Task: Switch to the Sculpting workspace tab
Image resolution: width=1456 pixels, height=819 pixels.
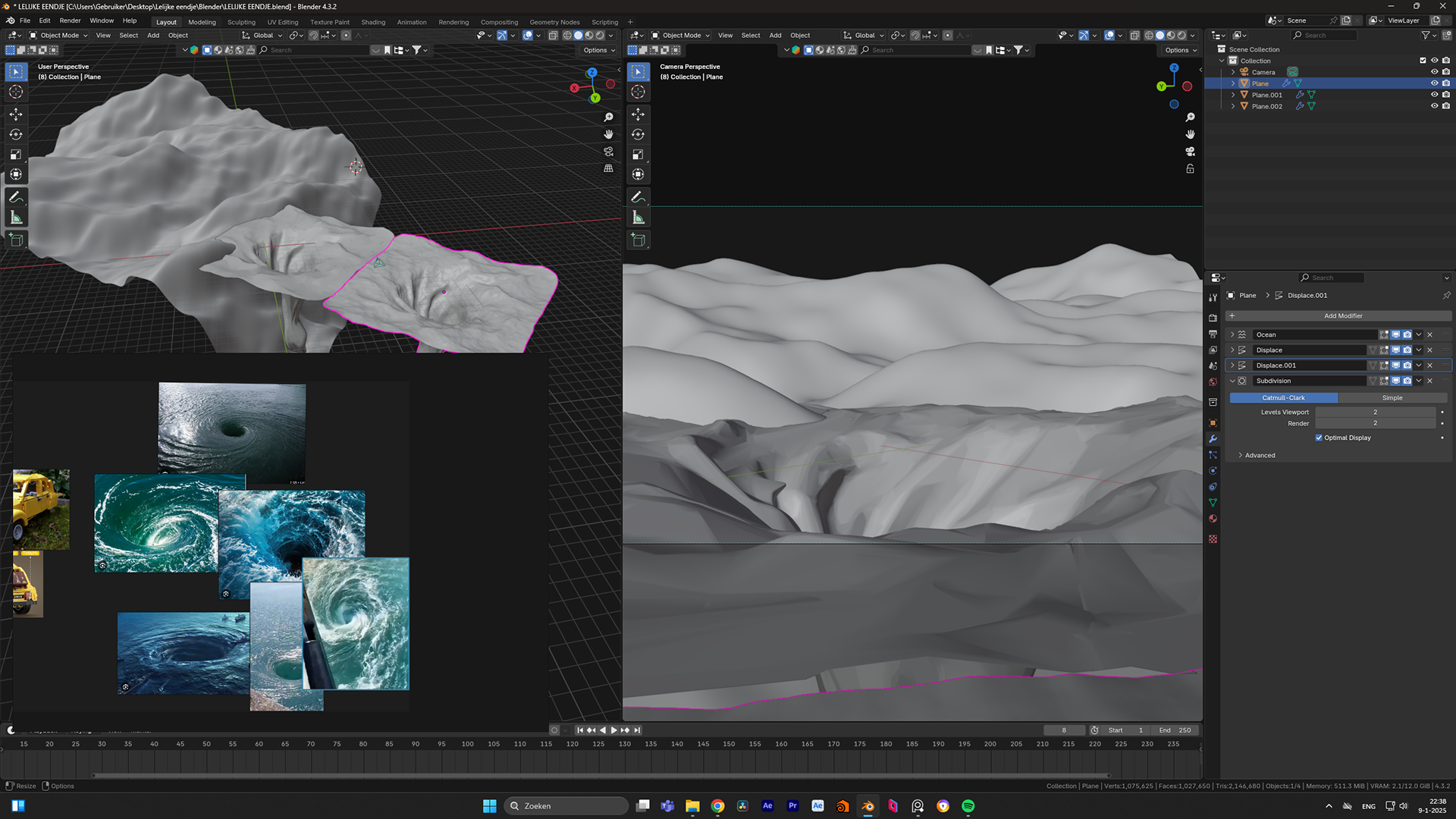Action: 241,22
